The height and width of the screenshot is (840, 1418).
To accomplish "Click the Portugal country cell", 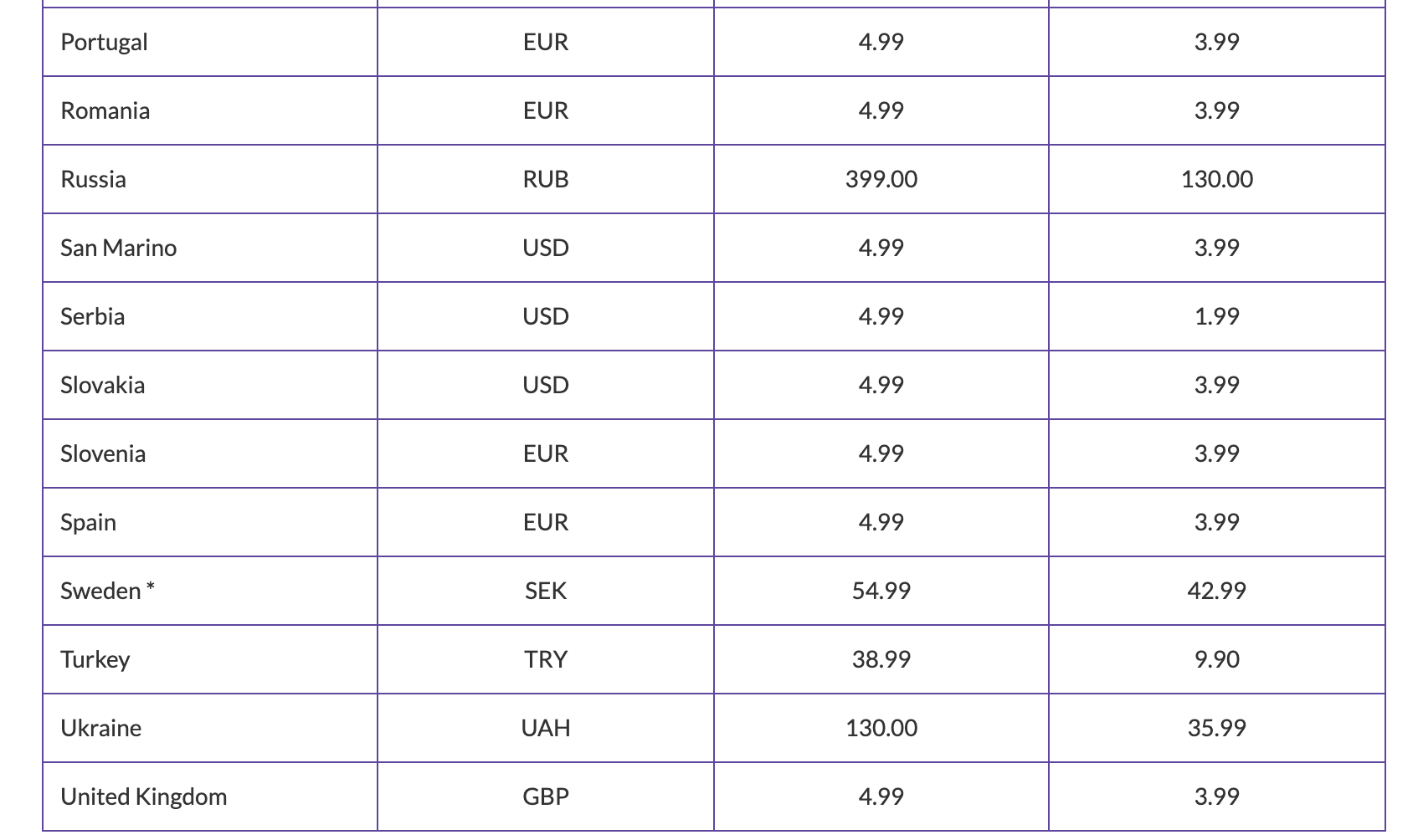I will [104, 42].
